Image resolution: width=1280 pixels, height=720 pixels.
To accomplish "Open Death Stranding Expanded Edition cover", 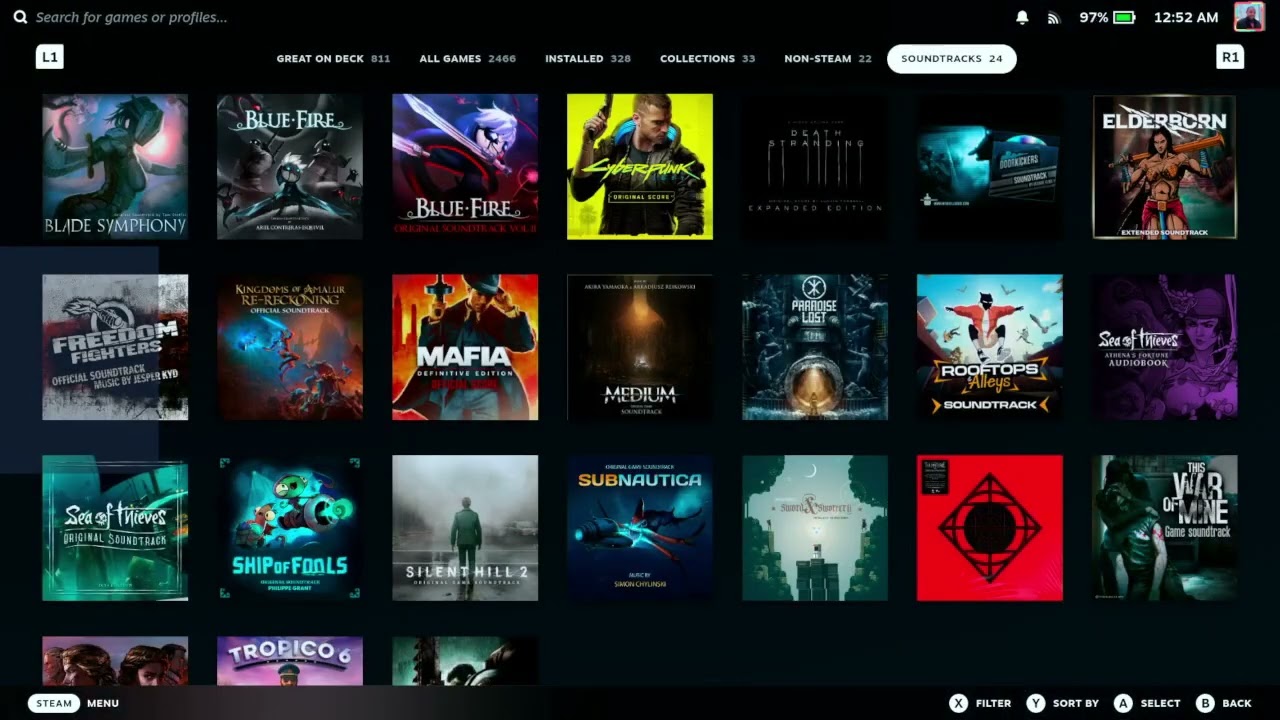I will click(x=815, y=167).
